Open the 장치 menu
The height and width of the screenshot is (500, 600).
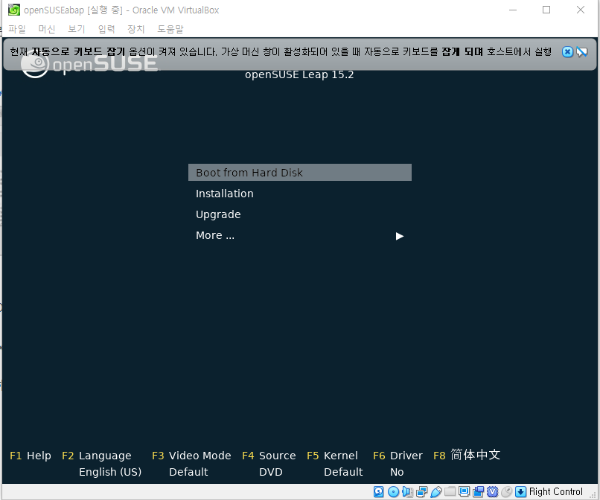[x=136, y=29]
